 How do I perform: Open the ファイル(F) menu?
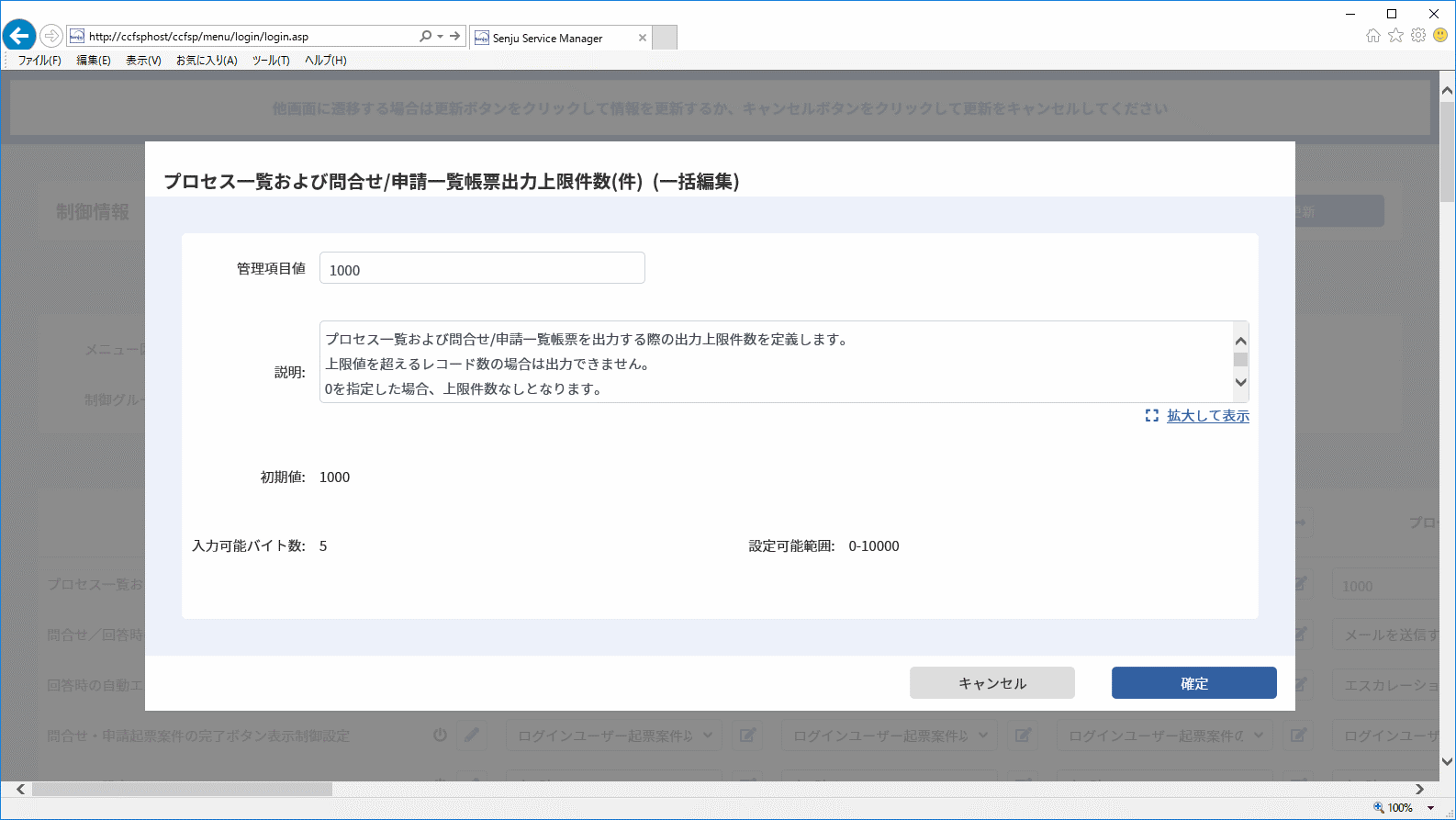(x=39, y=61)
